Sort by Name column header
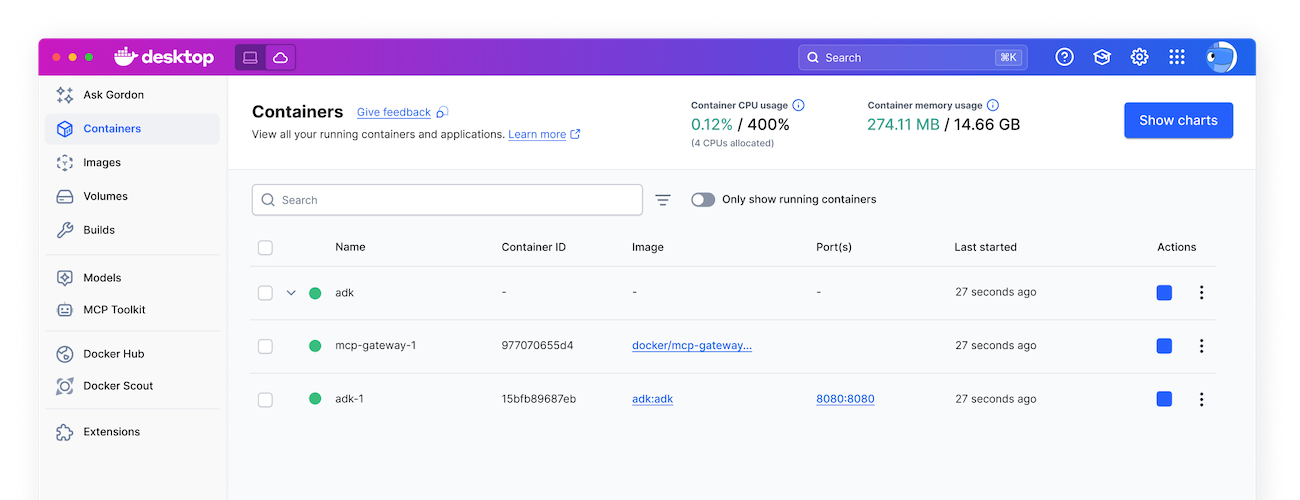The height and width of the screenshot is (500, 1300). (x=350, y=247)
